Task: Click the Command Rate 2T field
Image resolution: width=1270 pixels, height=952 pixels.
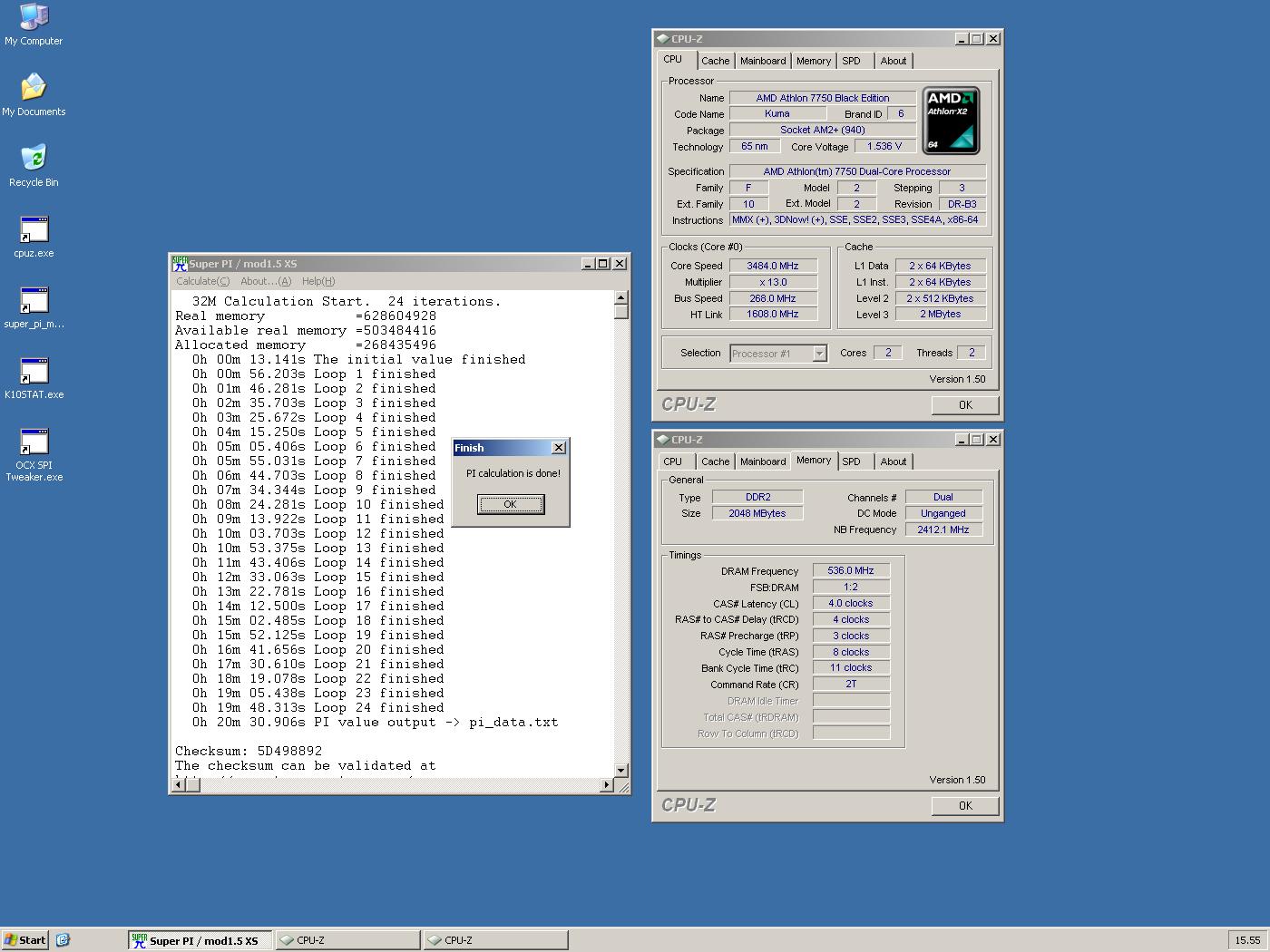Action: coord(851,684)
